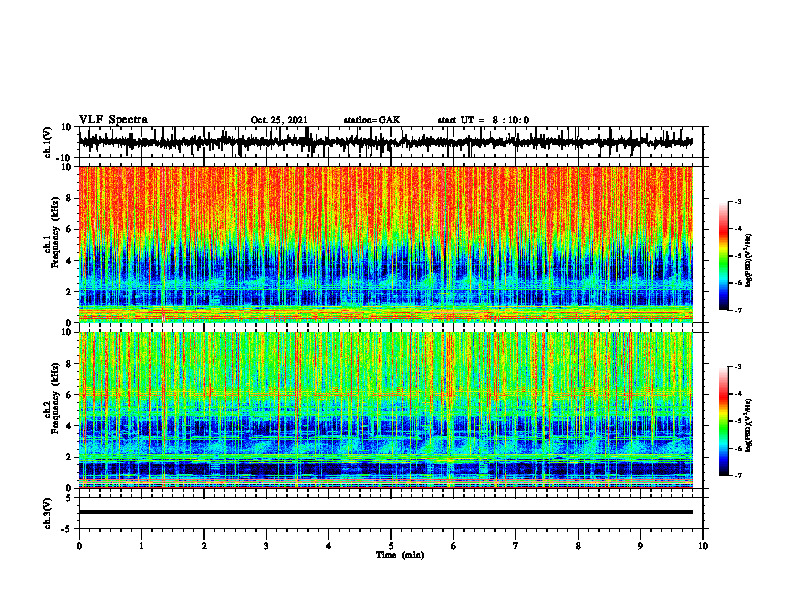The image size is (792, 612).
Task: Click time axis tick label "7"
Action: tap(516, 546)
